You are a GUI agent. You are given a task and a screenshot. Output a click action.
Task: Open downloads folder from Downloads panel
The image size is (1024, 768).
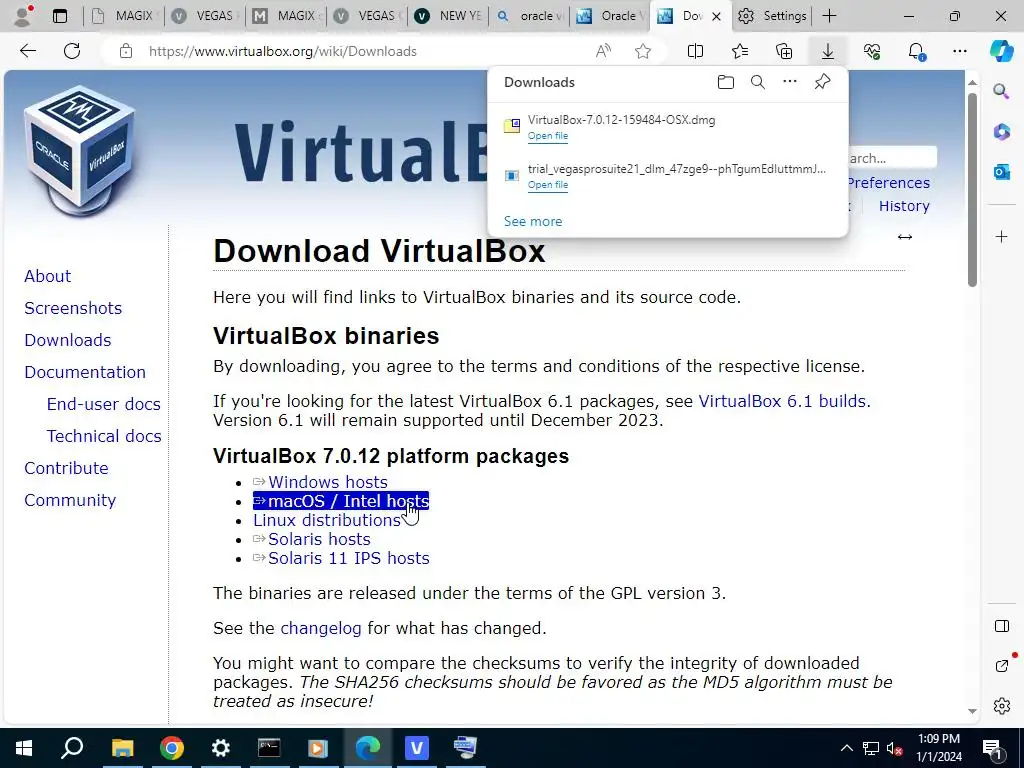[x=726, y=82]
